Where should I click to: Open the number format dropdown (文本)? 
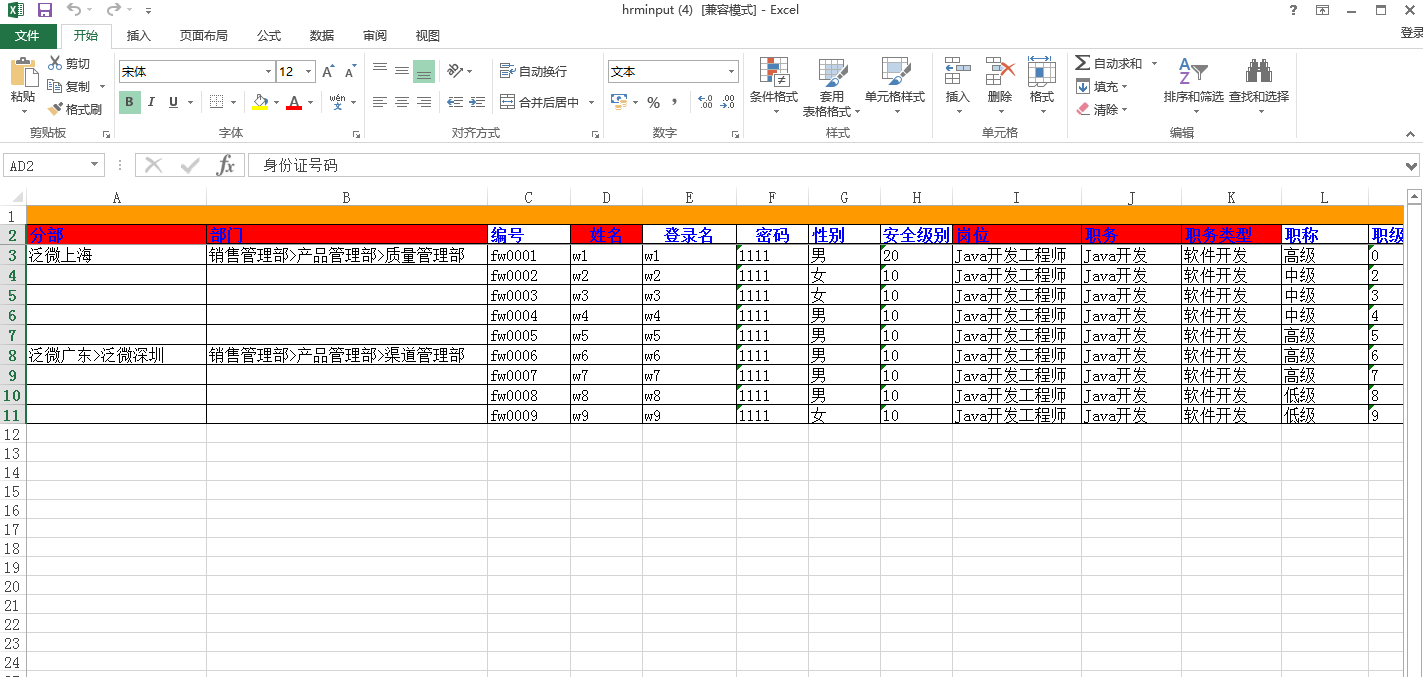tap(731, 72)
